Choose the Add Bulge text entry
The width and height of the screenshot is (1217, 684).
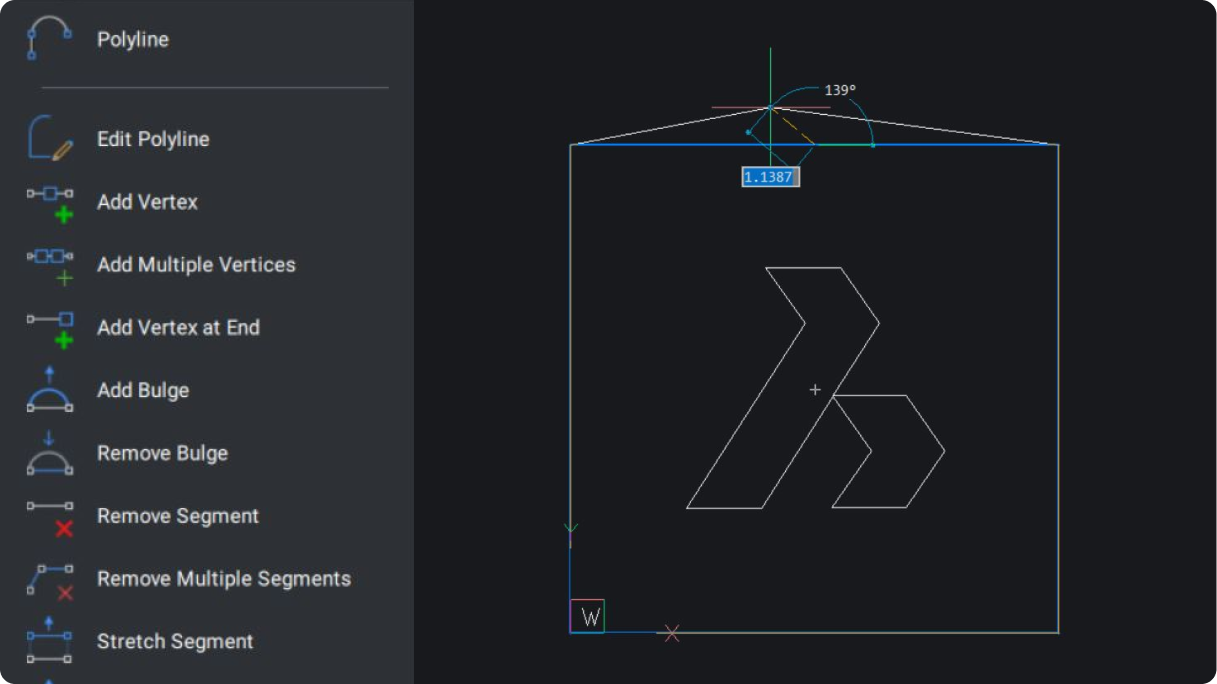143,391
